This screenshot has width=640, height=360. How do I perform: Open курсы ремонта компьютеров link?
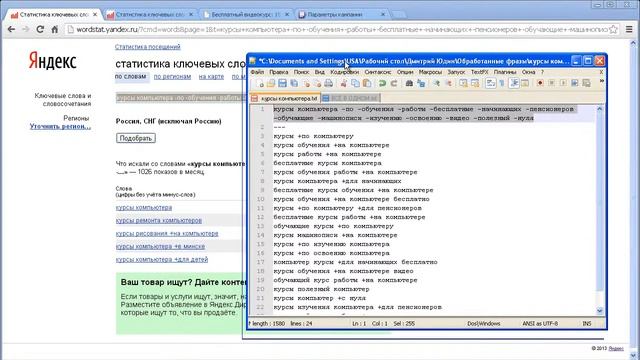[x=159, y=220]
